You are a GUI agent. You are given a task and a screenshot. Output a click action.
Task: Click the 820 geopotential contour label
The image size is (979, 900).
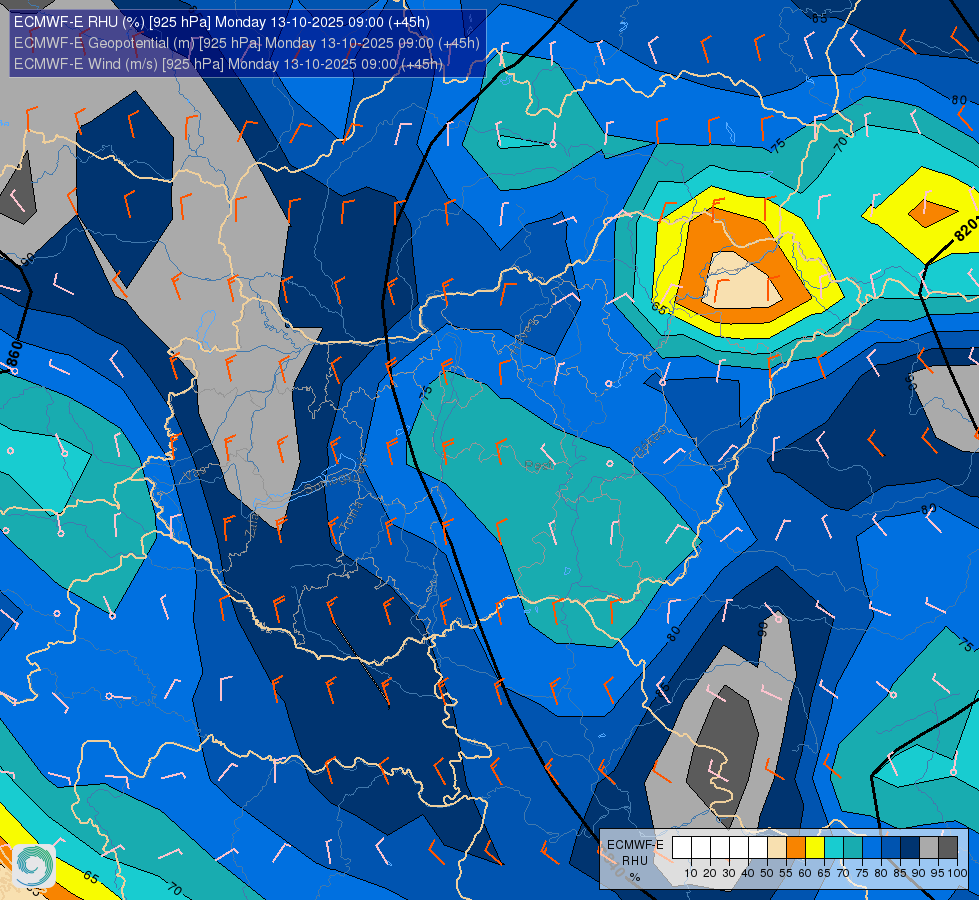(x=966, y=229)
